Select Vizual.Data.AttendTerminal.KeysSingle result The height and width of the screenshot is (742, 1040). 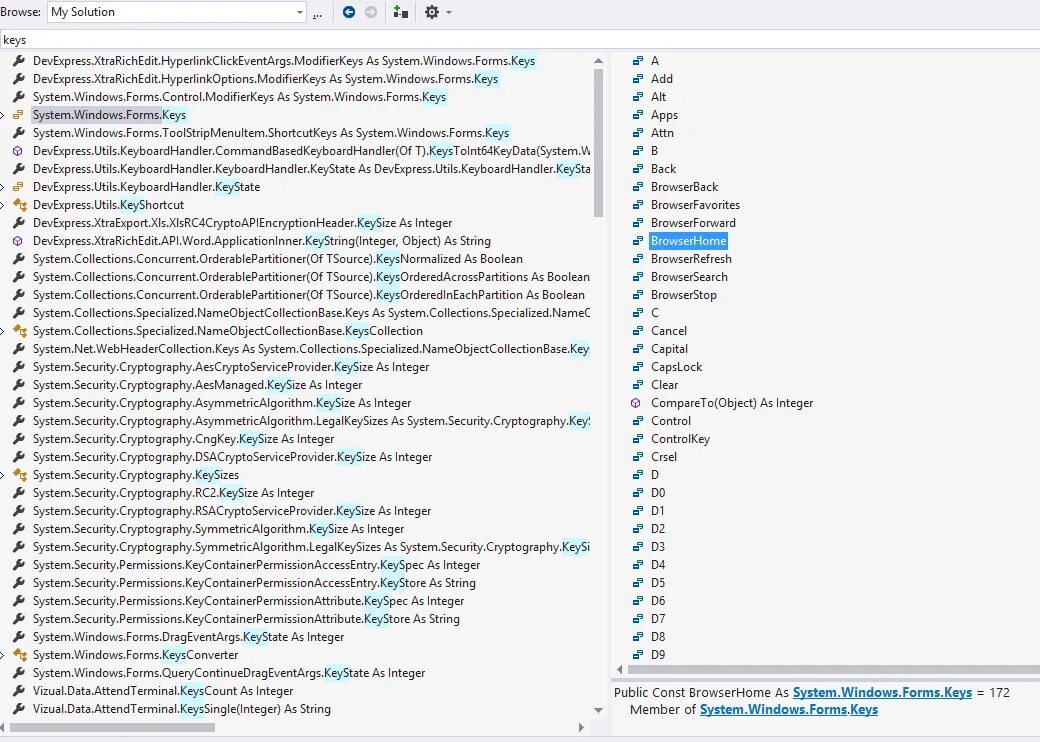[182, 709]
